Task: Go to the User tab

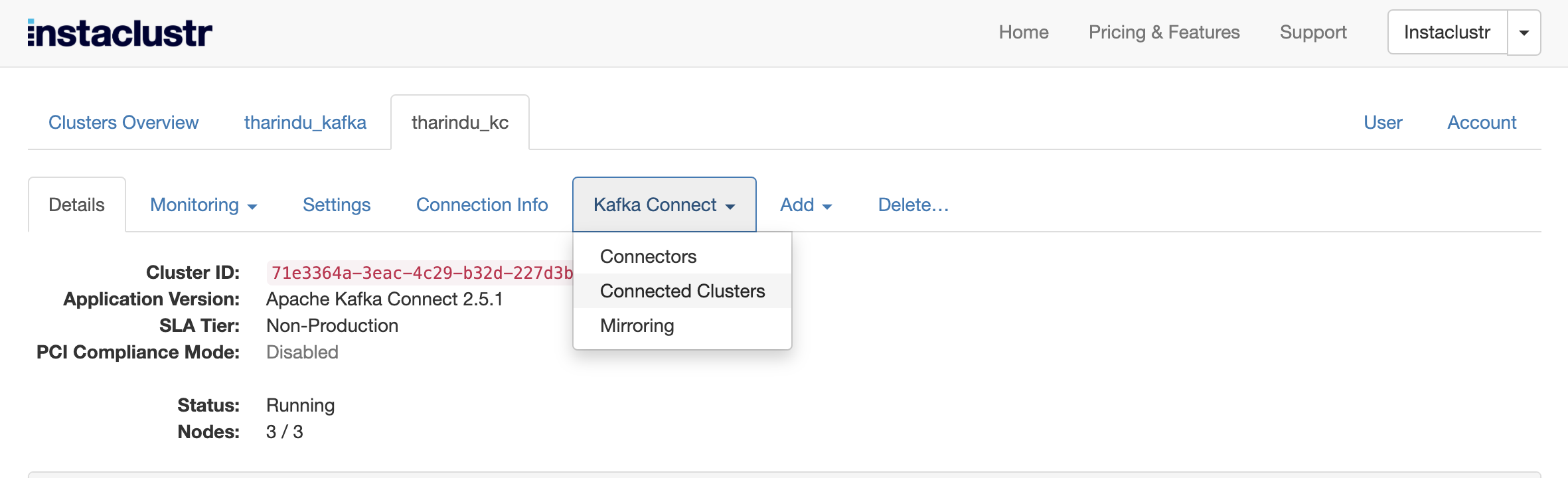Action: point(1381,122)
